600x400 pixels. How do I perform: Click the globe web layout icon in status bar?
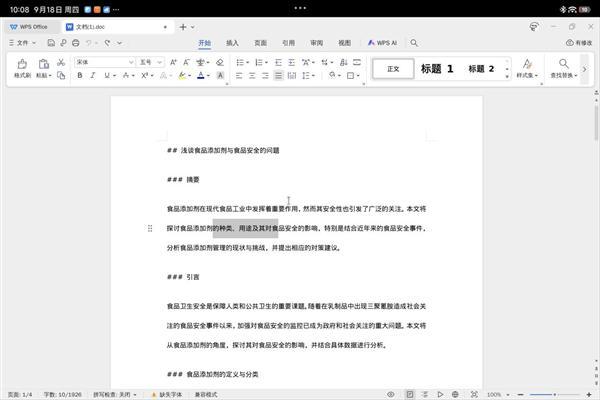coord(456,394)
